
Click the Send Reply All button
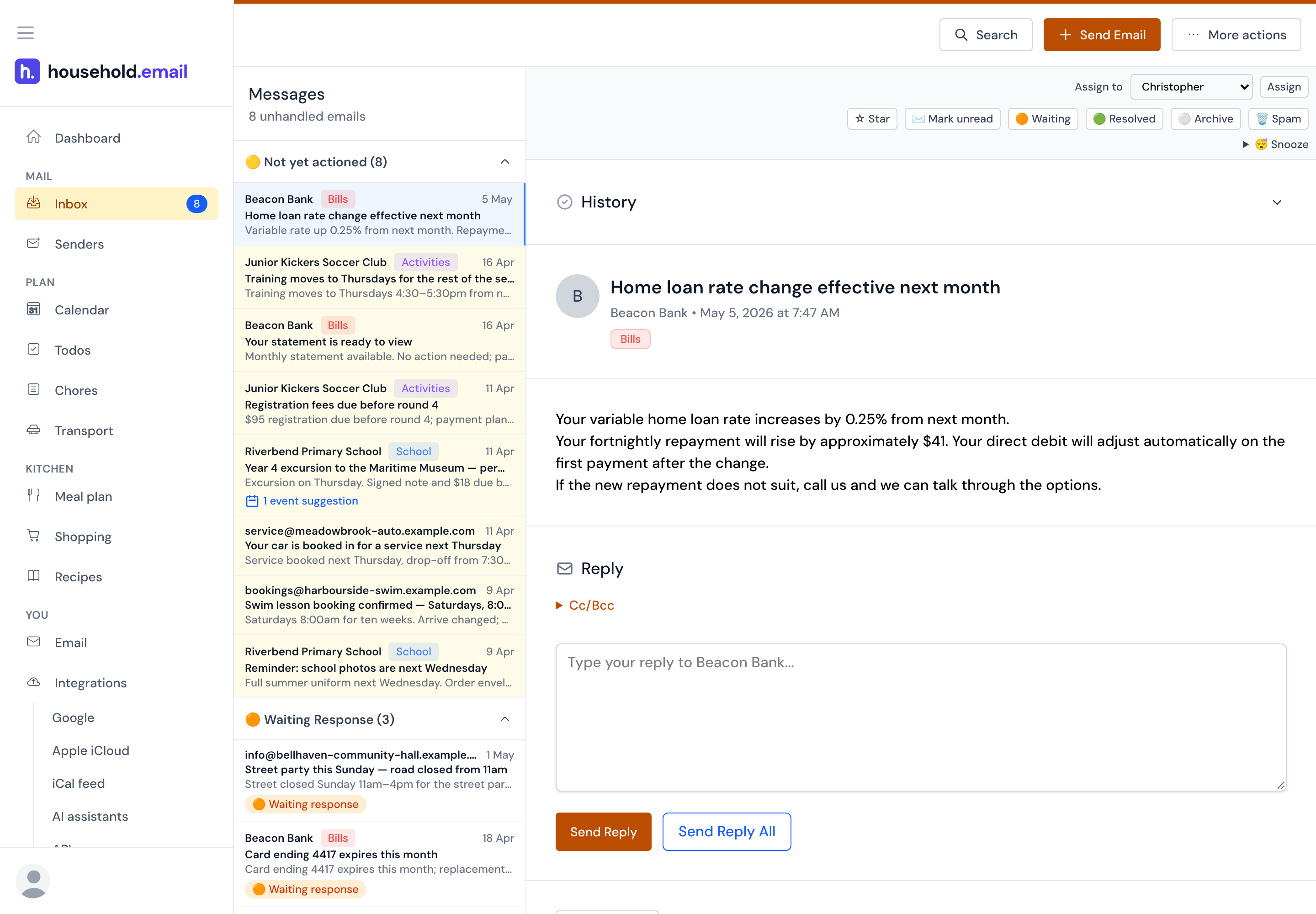[x=727, y=832]
